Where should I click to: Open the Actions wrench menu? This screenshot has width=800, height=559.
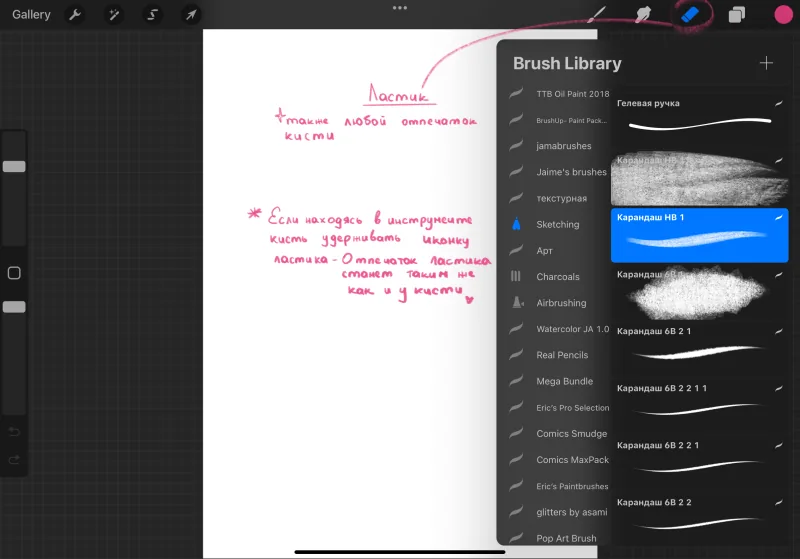click(x=75, y=14)
